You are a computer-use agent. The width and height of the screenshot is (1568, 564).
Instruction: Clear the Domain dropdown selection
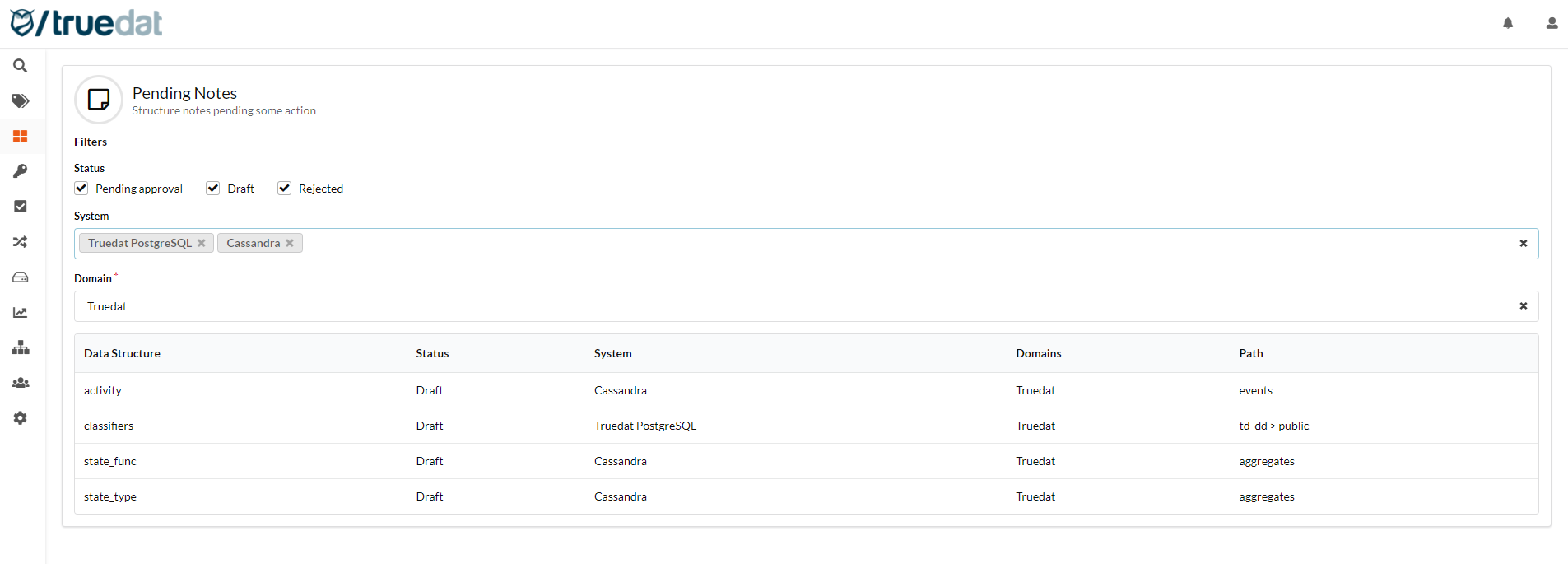[1523, 306]
